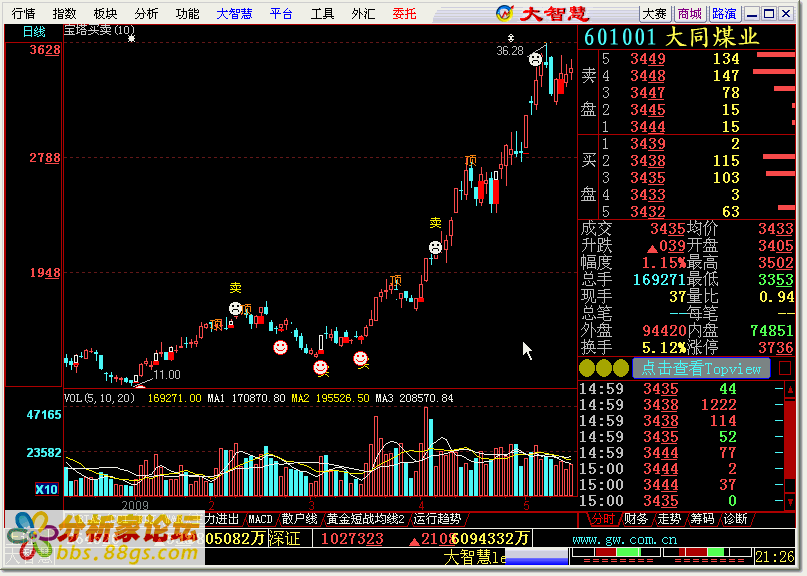
Task: Click the first yellow circle indicator
Action: tap(587, 368)
